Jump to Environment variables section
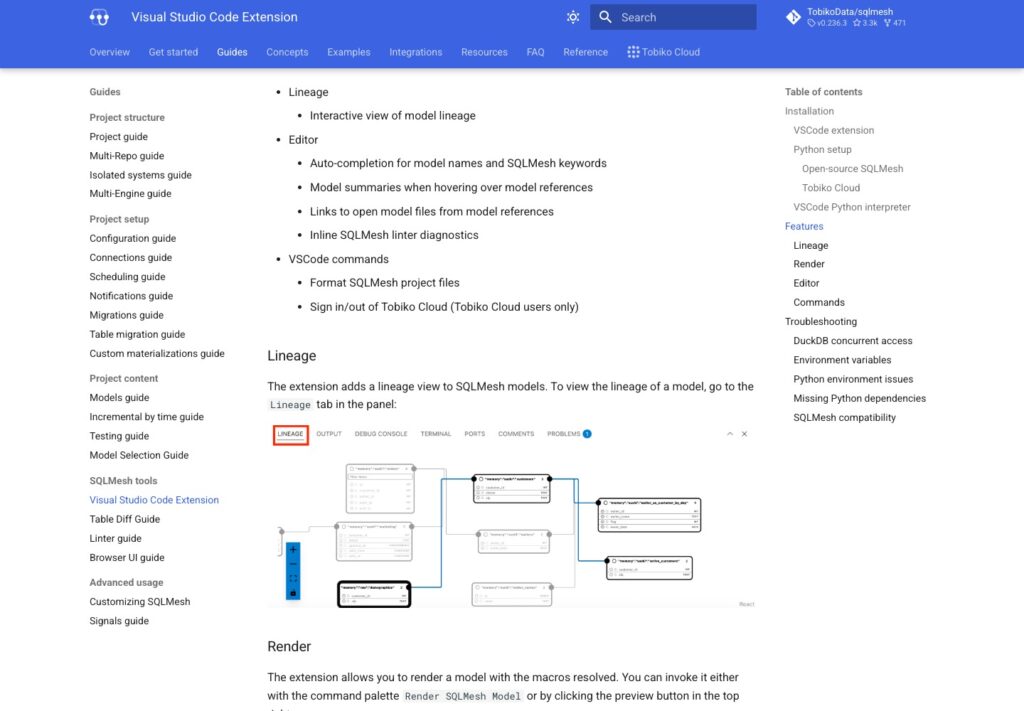The width and height of the screenshot is (1024, 711). tap(842, 360)
